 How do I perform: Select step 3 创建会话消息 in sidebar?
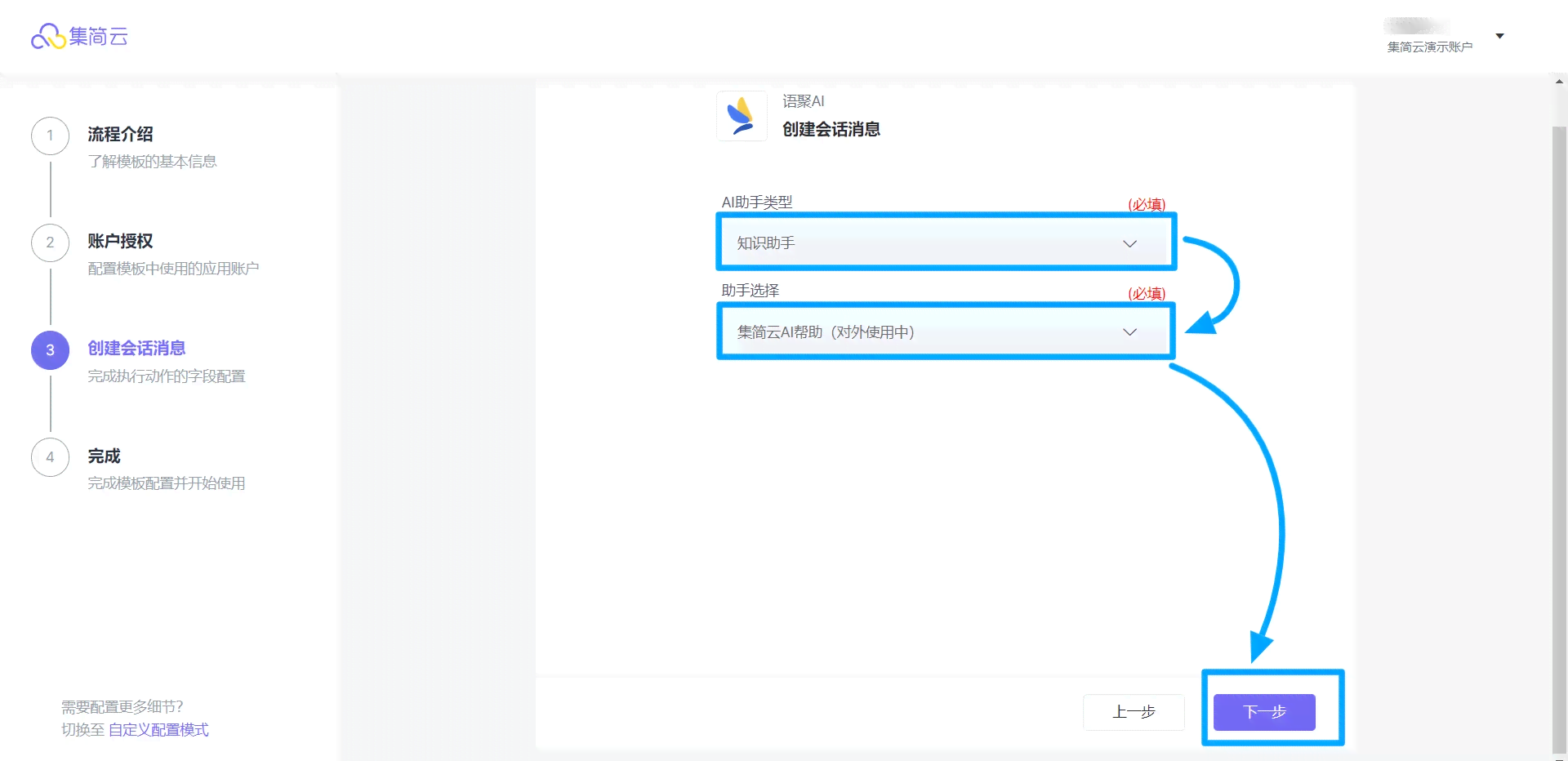(x=136, y=348)
